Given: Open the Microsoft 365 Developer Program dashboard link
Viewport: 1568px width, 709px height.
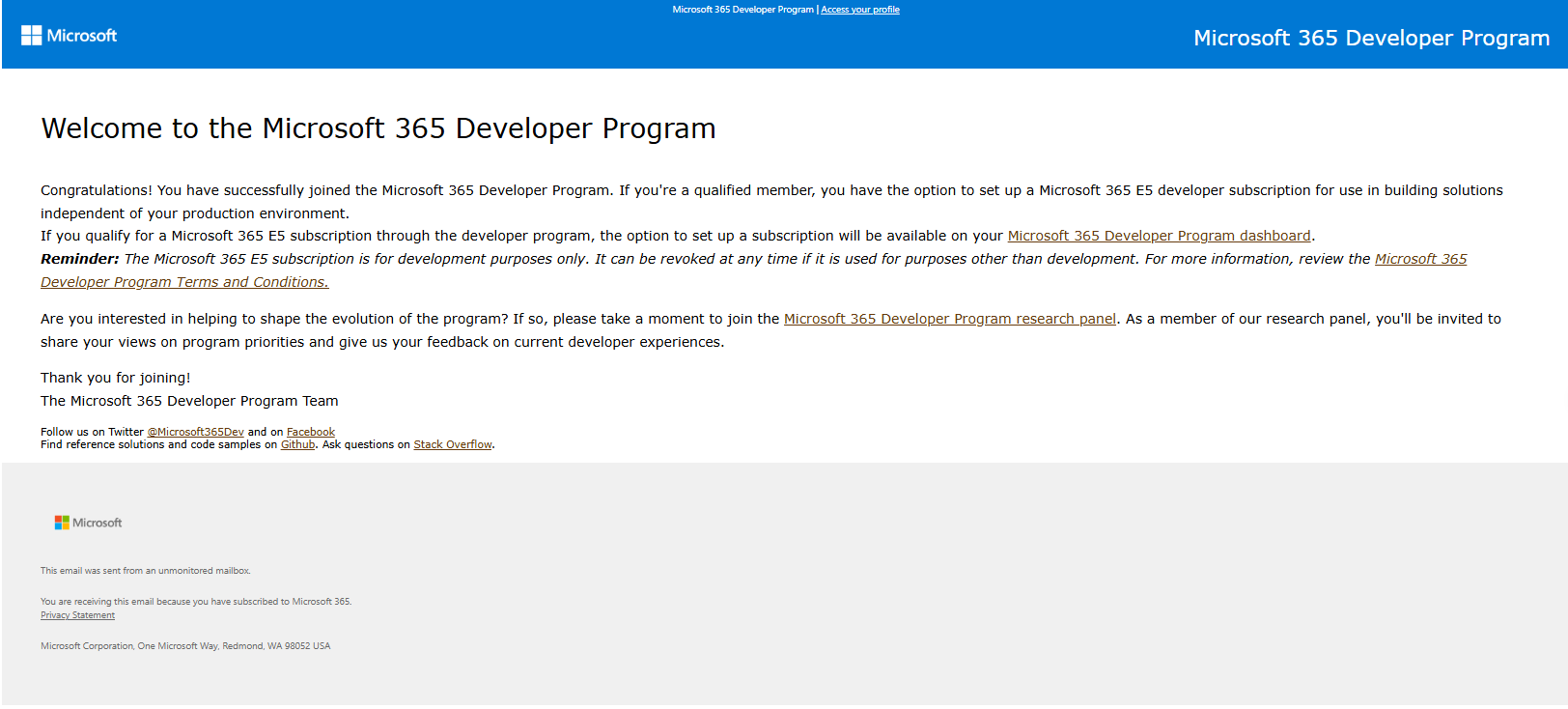Looking at the screenshot, I should 1159,236.
